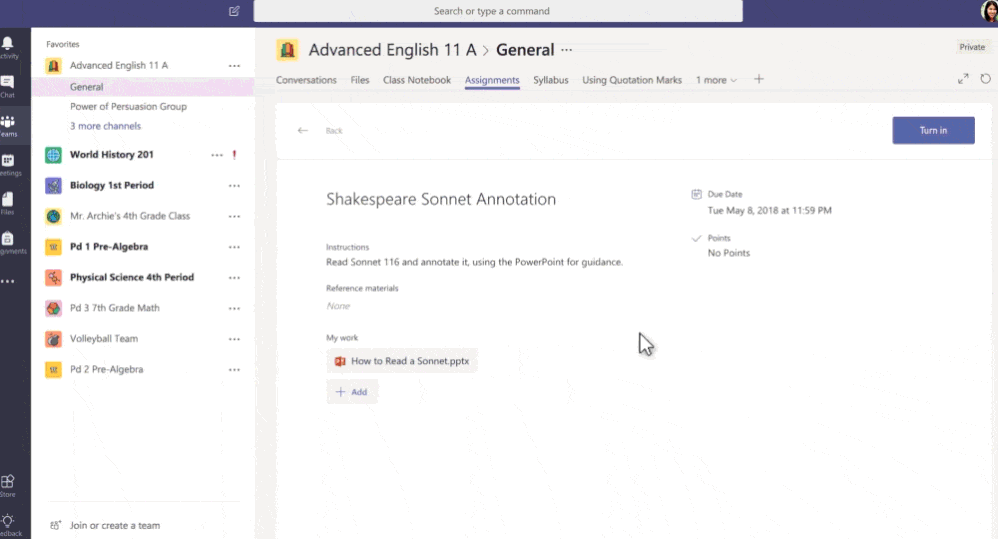Switch to the Files tab

(360, 80)
